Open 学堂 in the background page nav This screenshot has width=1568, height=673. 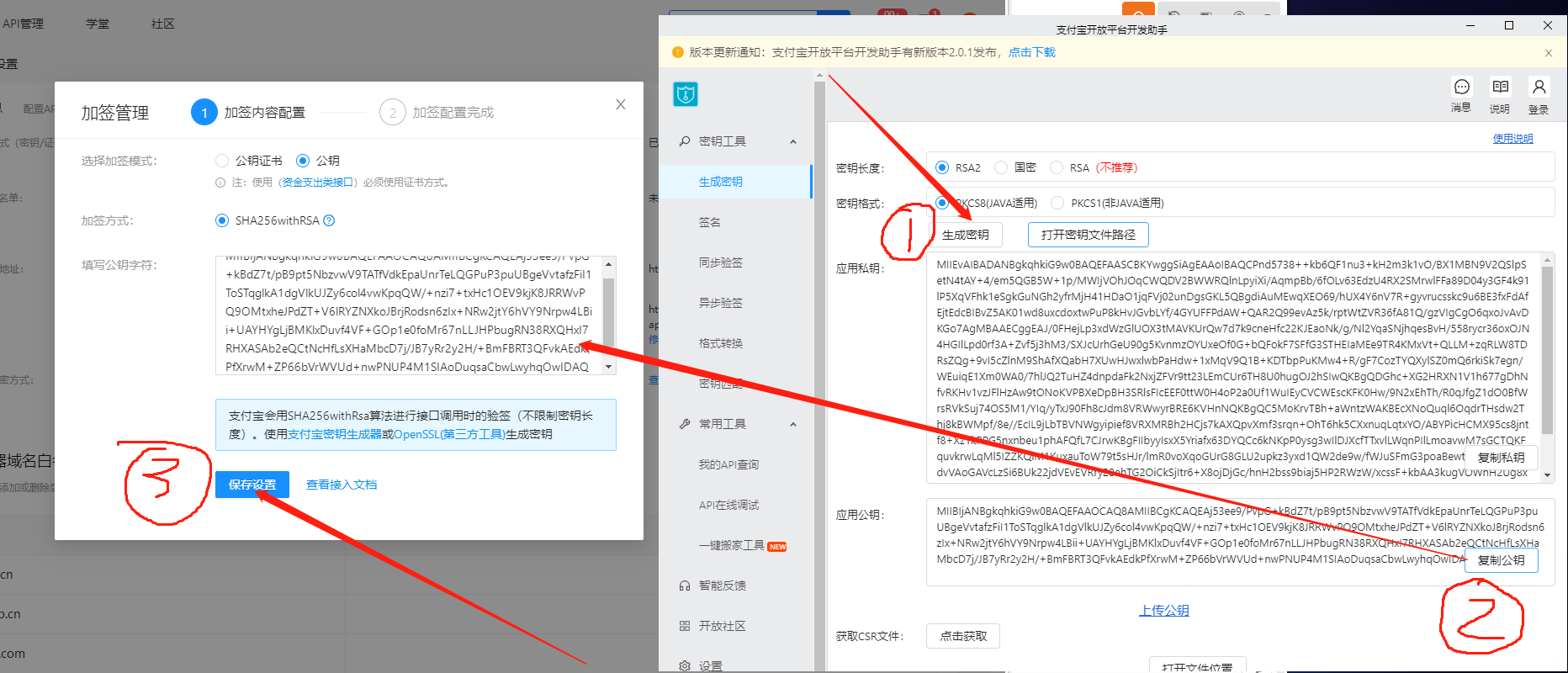click(98, 24)
